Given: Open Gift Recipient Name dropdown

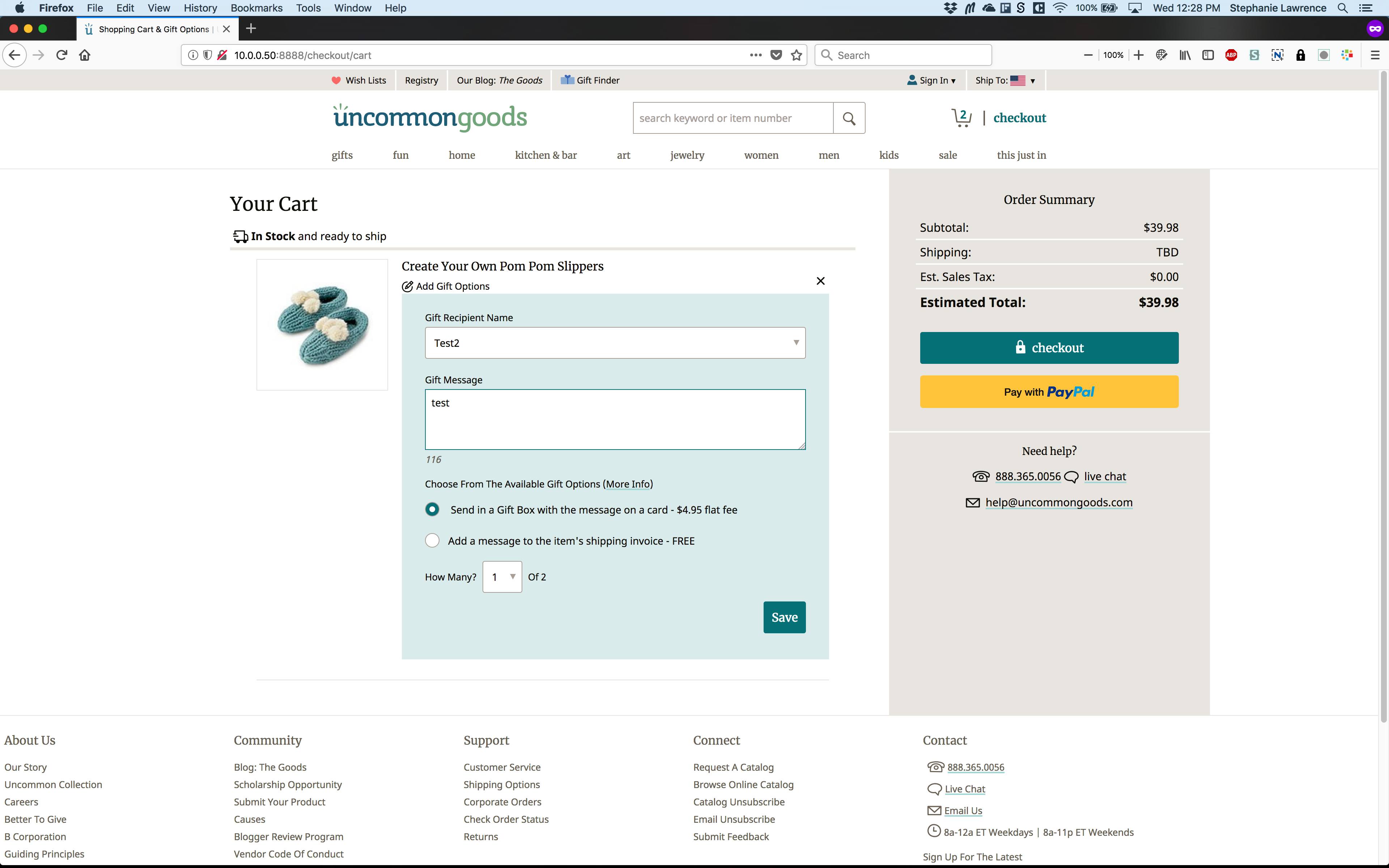Looking at the screenshot, I should (x=615, y=343).
